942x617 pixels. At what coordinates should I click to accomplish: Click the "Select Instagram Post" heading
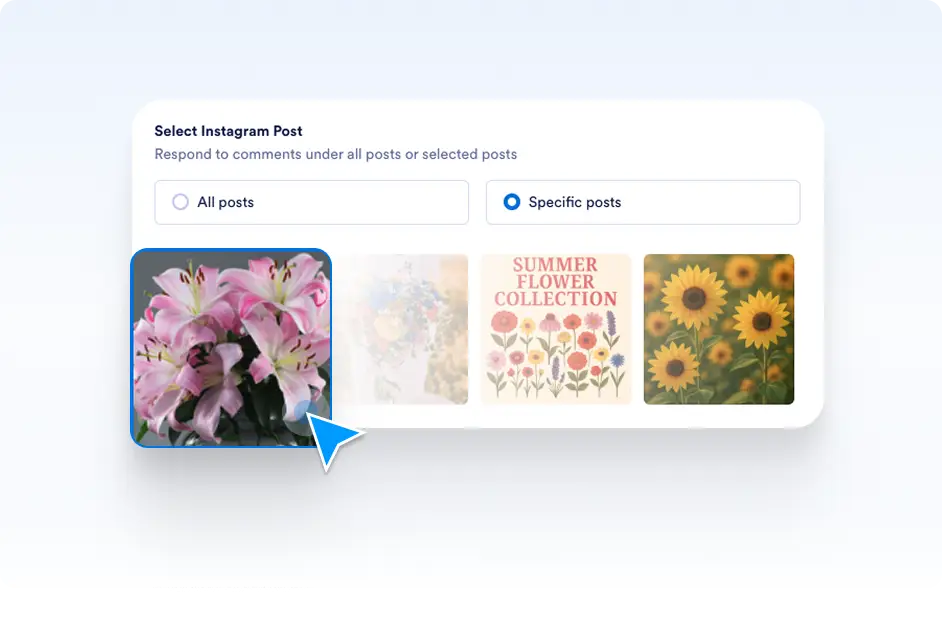228,131
